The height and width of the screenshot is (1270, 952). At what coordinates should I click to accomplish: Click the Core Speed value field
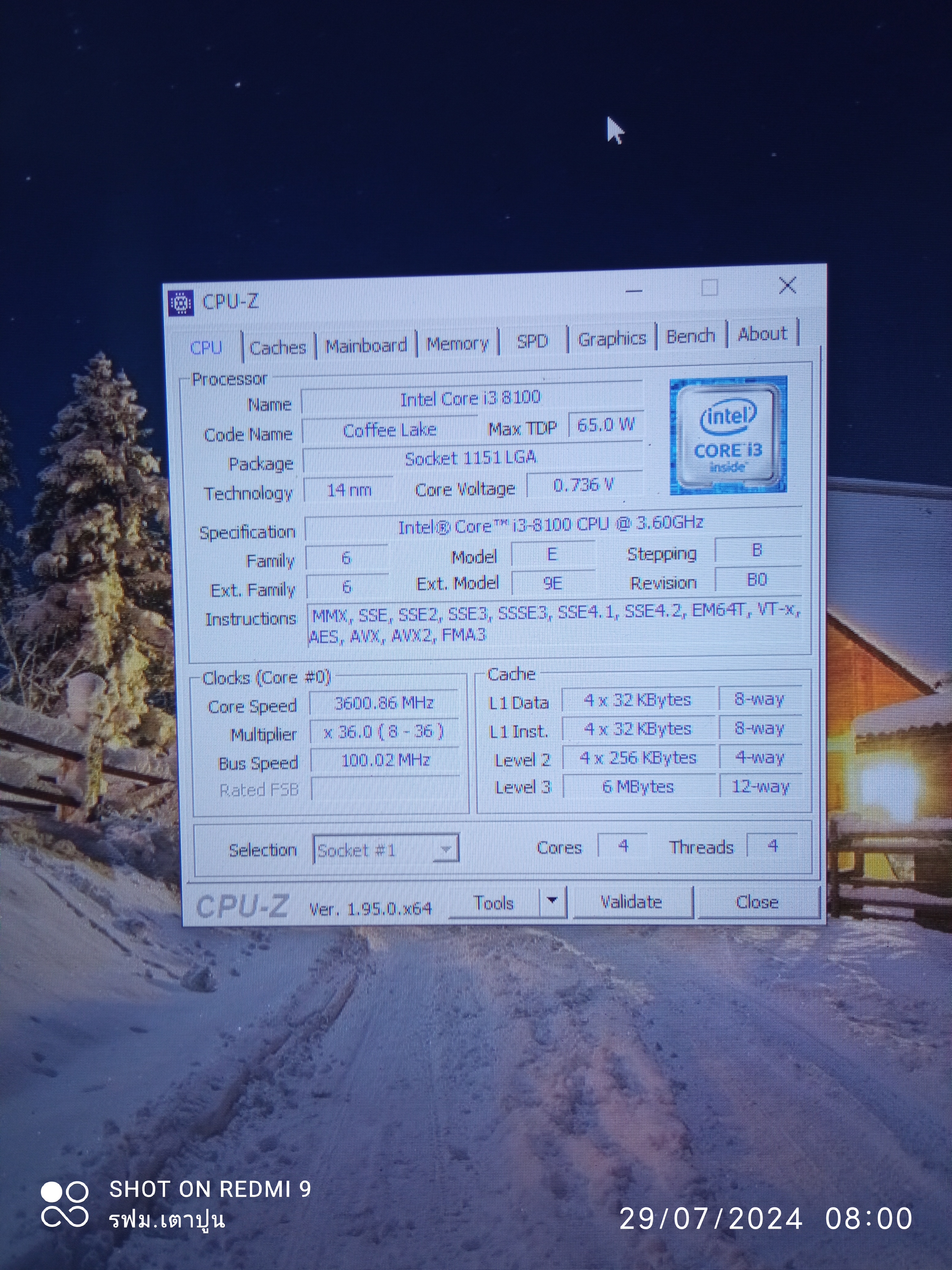click(x=384, y=703)
